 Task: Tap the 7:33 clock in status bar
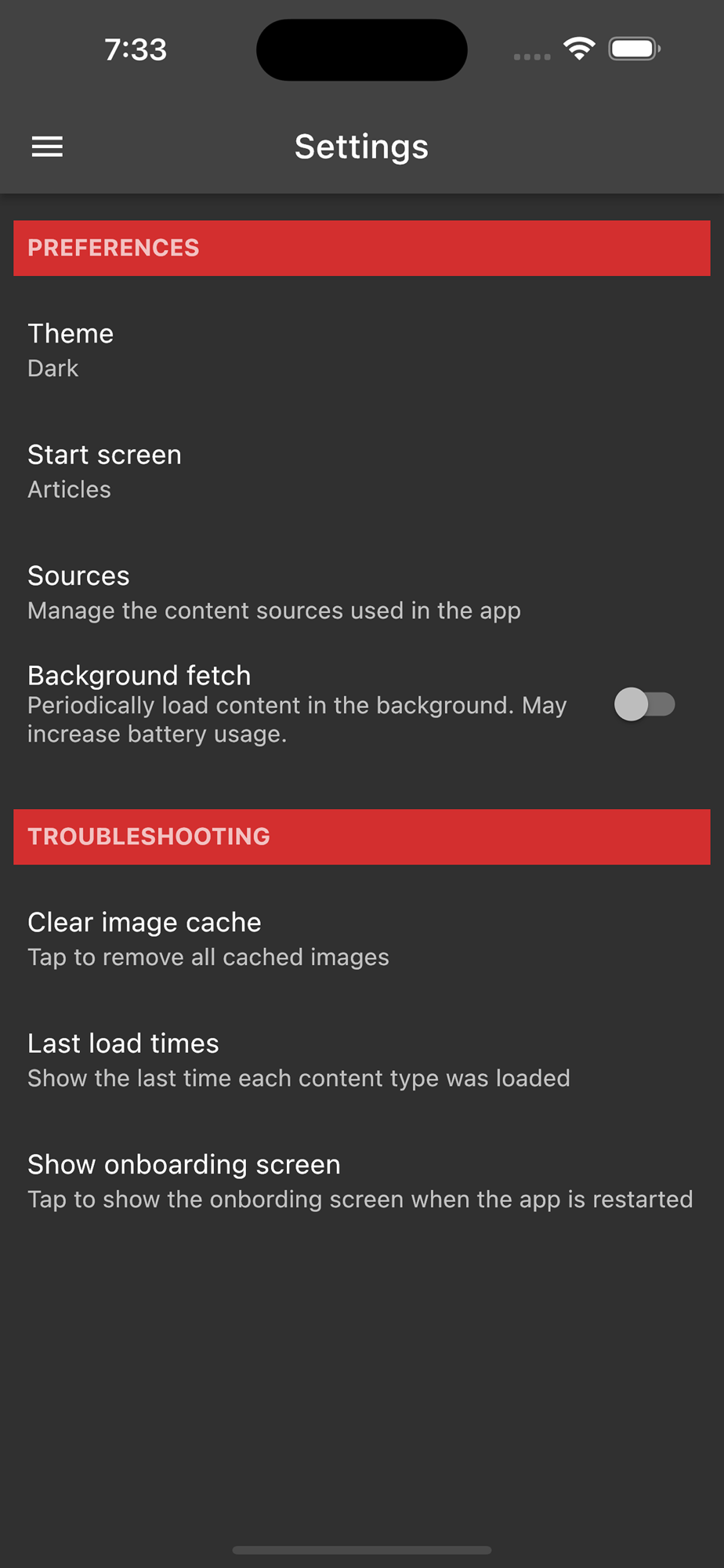136,49
